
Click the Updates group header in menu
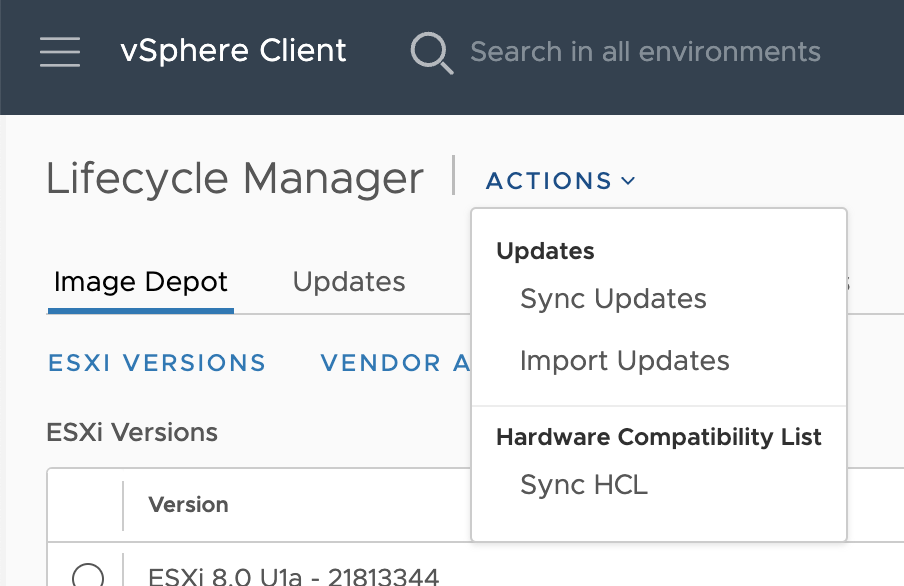pos(545,251)
